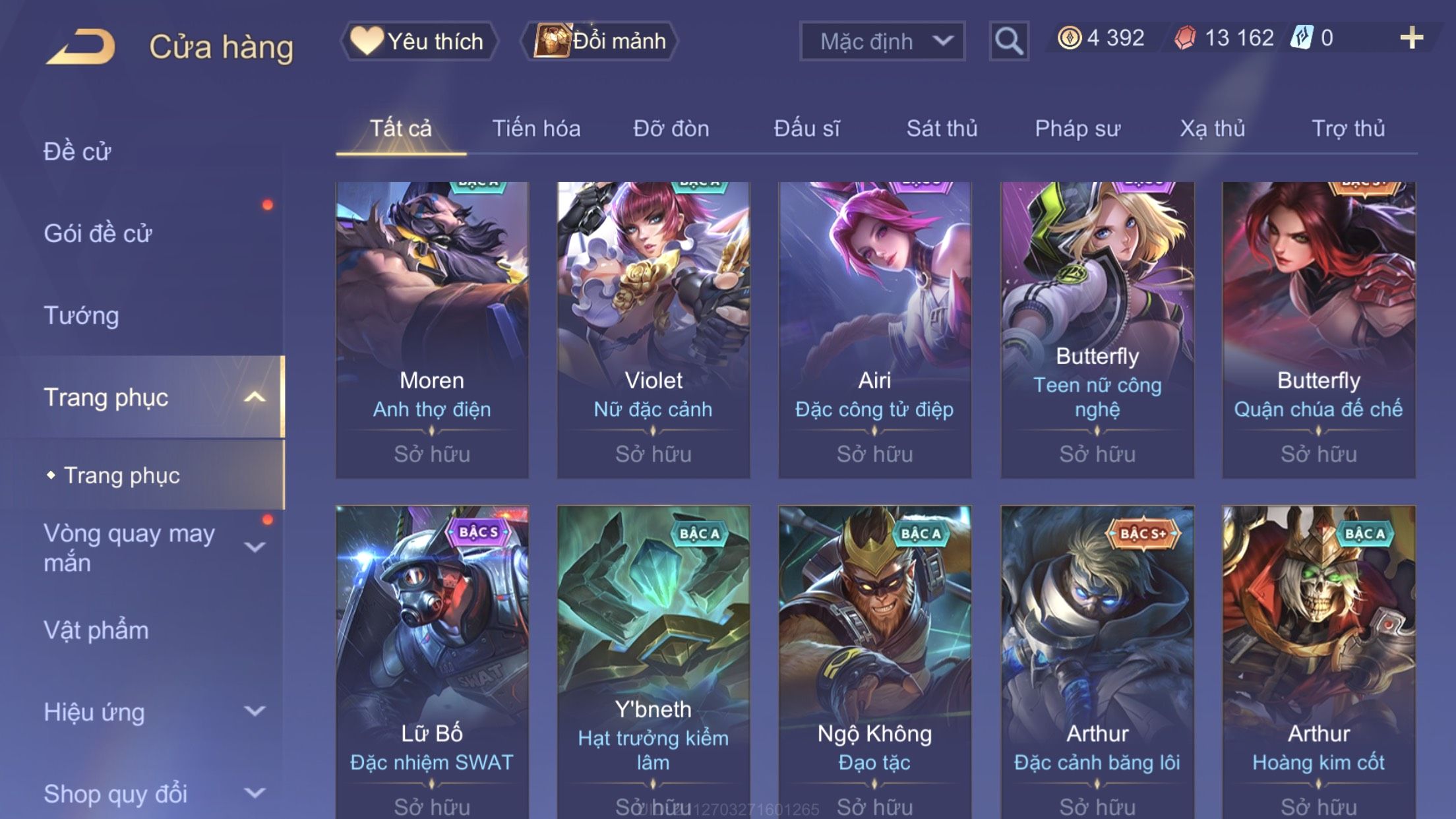Switch to the Pháp sư tab

(x=1077, y=128)
